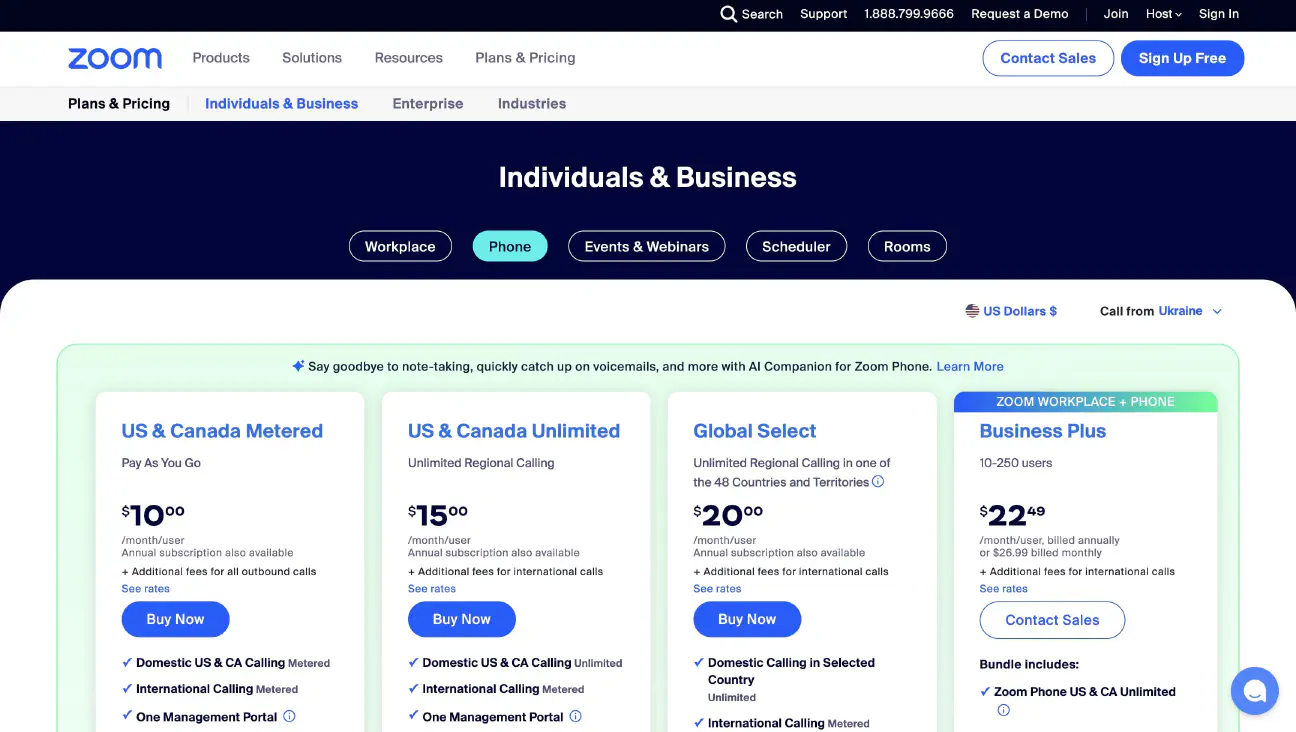Click the Plans & Pricing sub-nav label
Screen dimensions: 1296x732
pyautogui.click(x=119, y=103)
